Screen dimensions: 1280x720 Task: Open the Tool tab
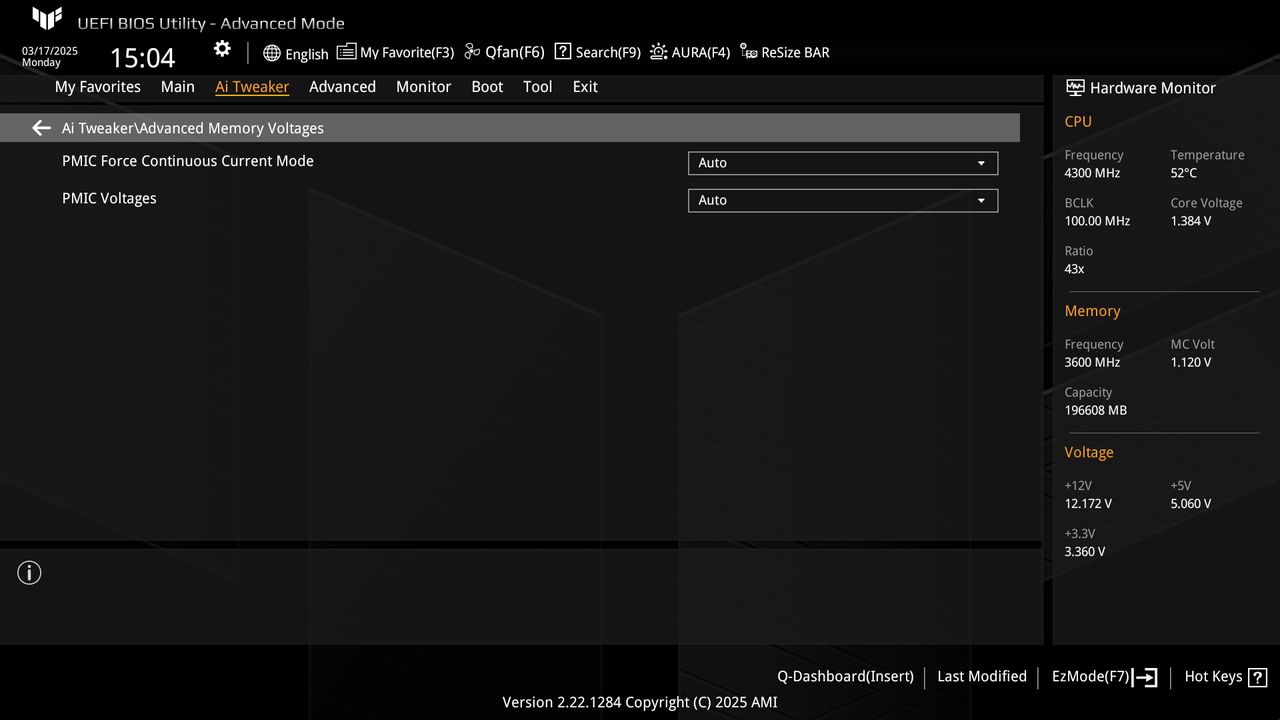click(x=538, y=87)
